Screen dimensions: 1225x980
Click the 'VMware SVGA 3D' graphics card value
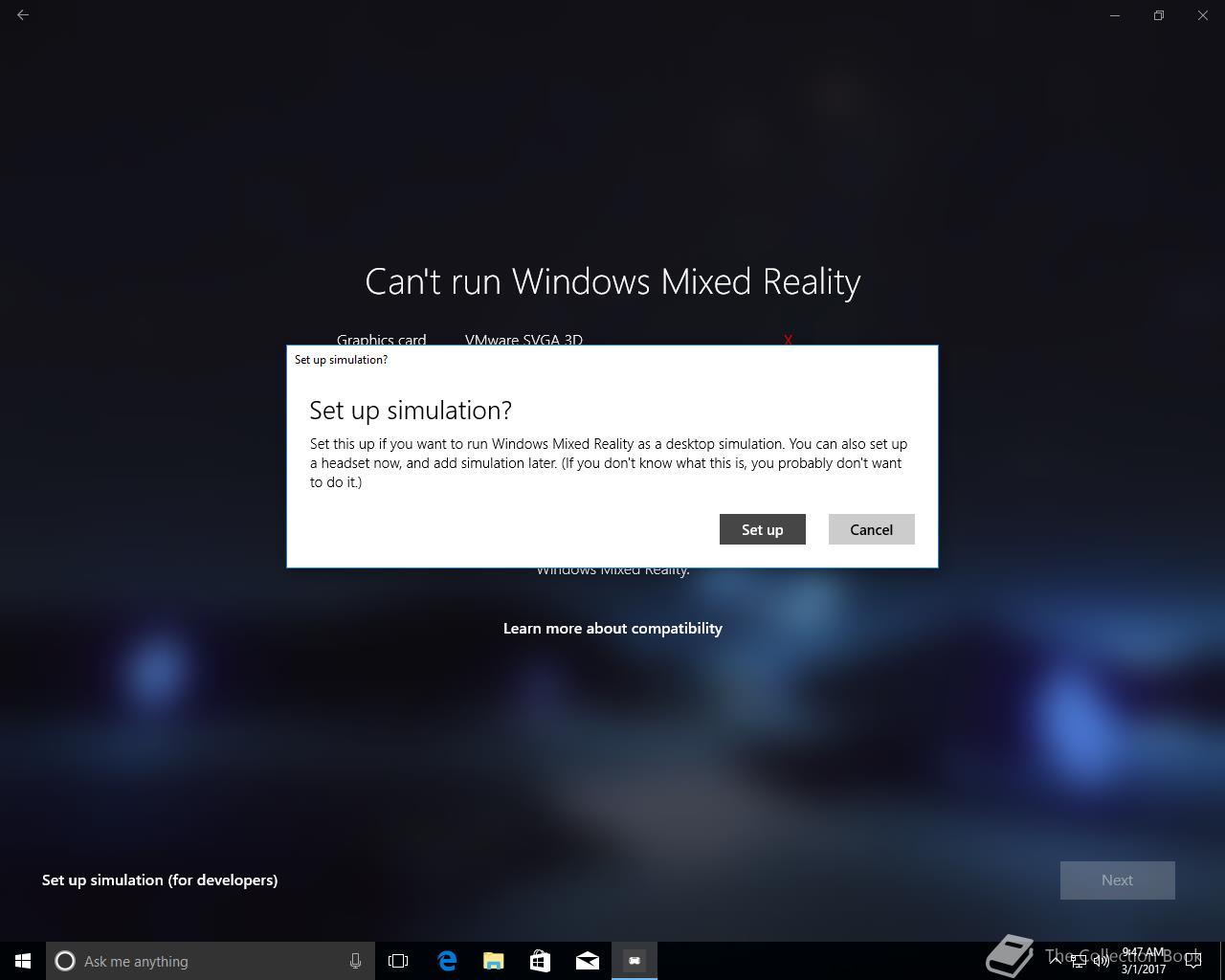[x=523, y=340]
